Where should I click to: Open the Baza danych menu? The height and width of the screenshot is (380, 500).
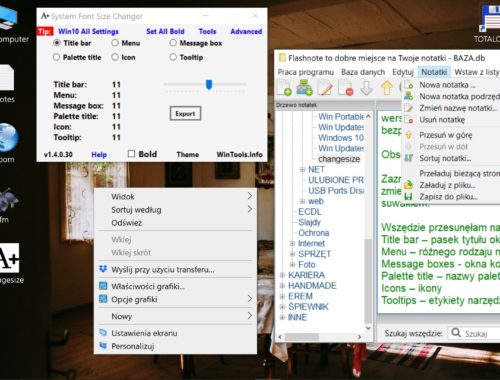(363, 72)
